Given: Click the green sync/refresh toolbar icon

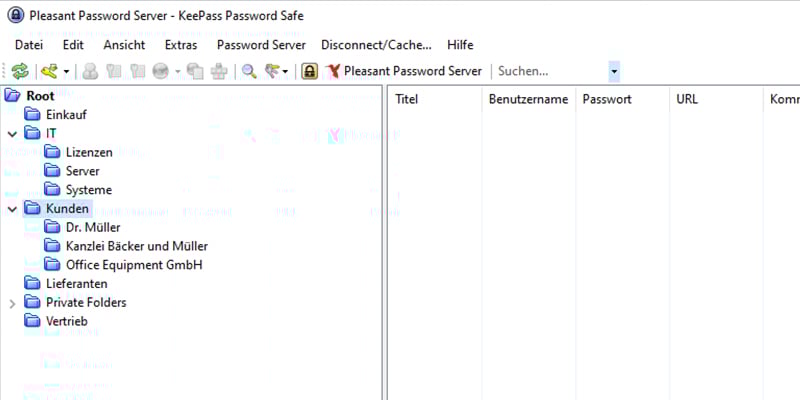Looking at the screenshot, I should coord(20,71).
